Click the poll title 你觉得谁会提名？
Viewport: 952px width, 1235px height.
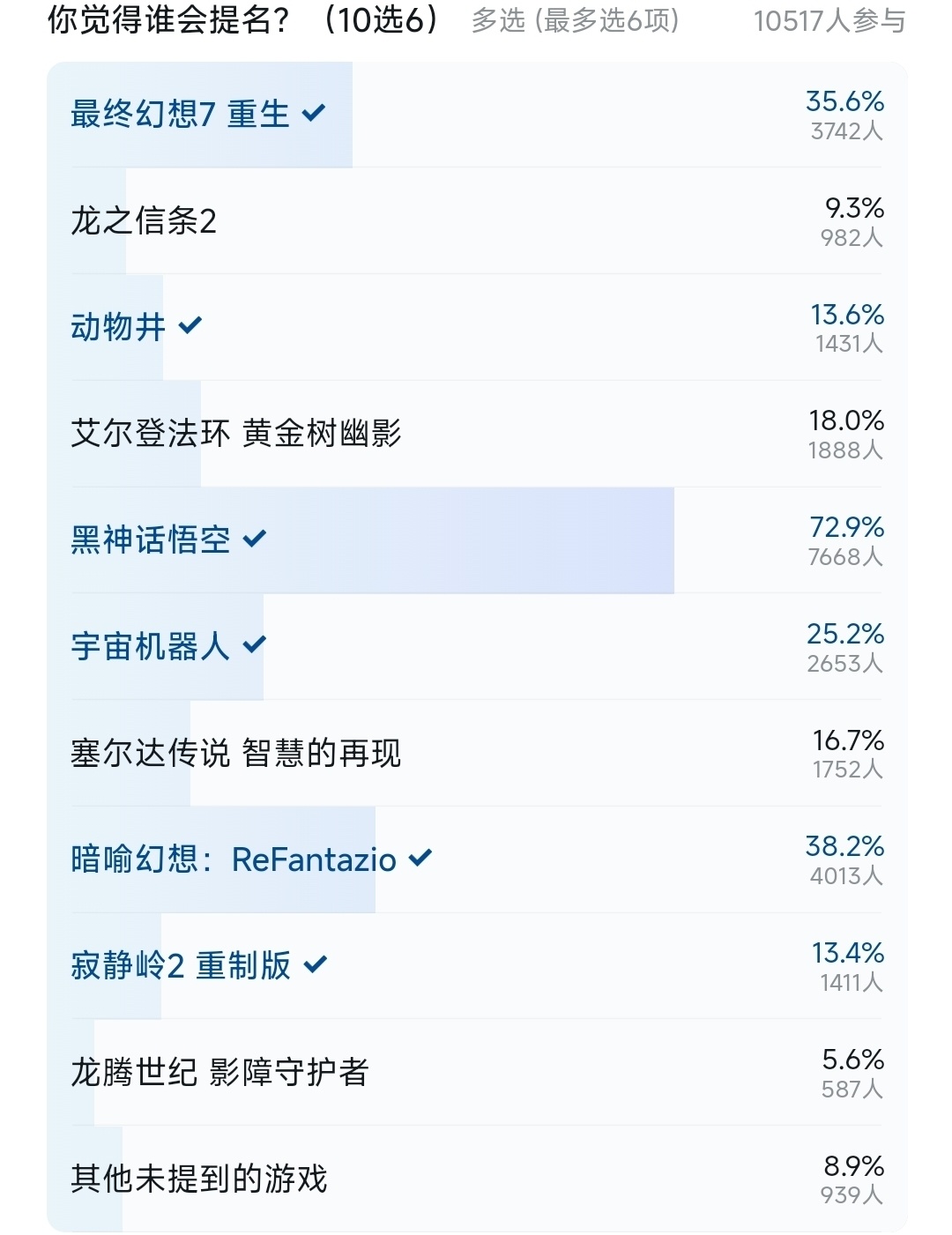[169, 20]
